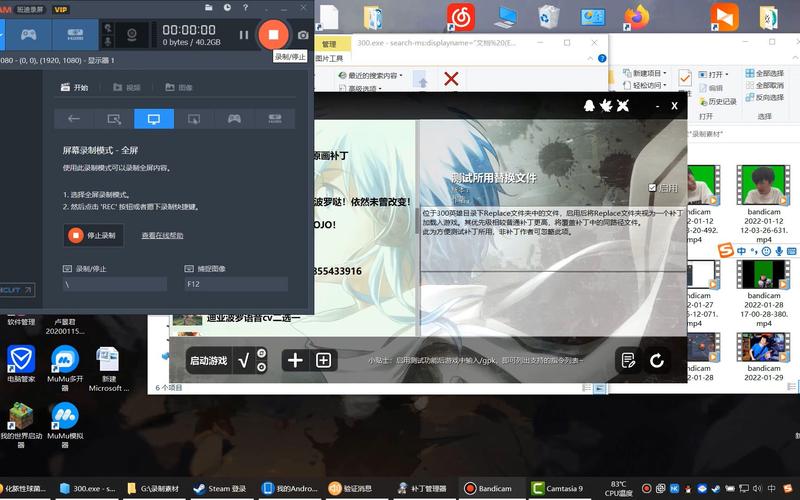Select the gamepad game recording mode
Image resolution: width=800 pixels, height=500 pixels.
coord(234,118)
